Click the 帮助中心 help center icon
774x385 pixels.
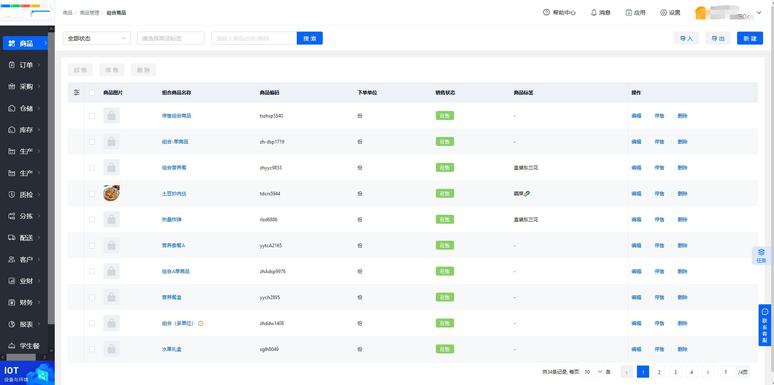click(546, 12)
